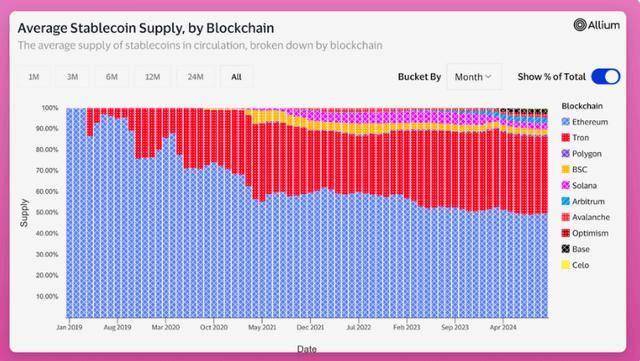Toggle Optimism series via legend entry
Image resolution: width=640 pixels, height=361 pixels.
coord(585,233)
